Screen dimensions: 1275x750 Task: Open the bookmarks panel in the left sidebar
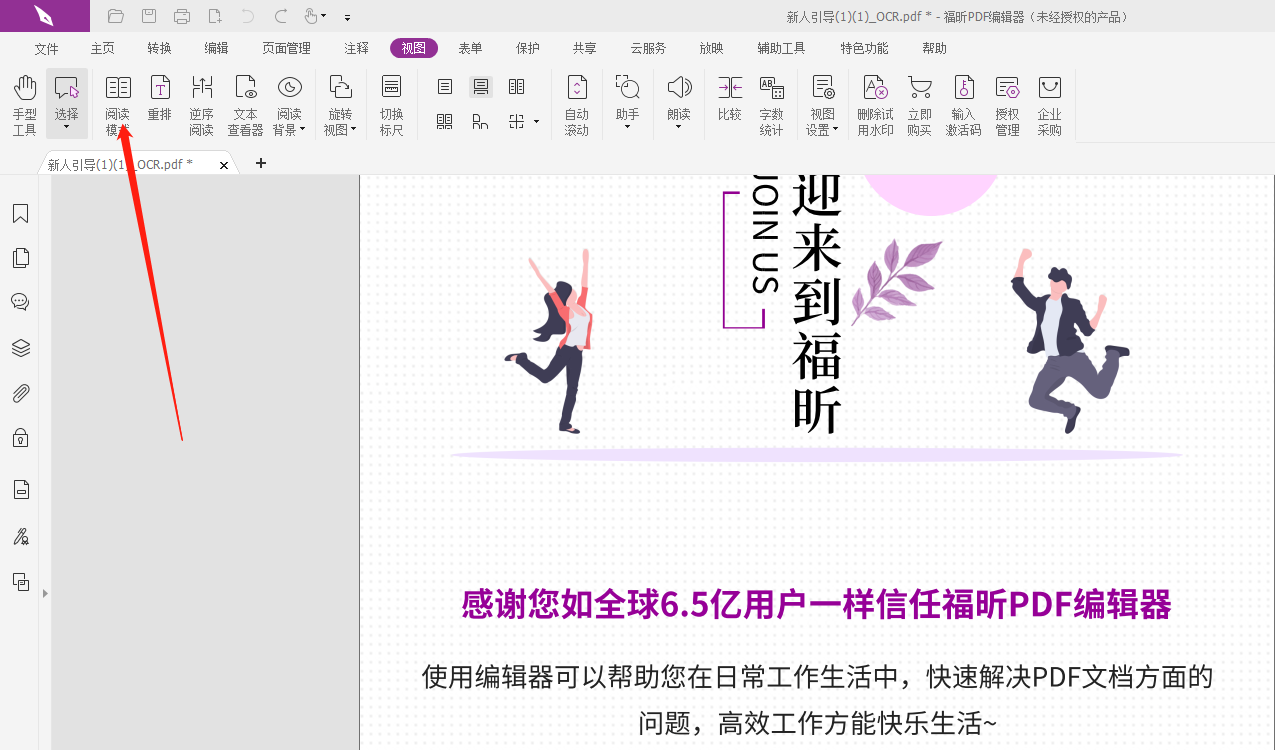20,213
